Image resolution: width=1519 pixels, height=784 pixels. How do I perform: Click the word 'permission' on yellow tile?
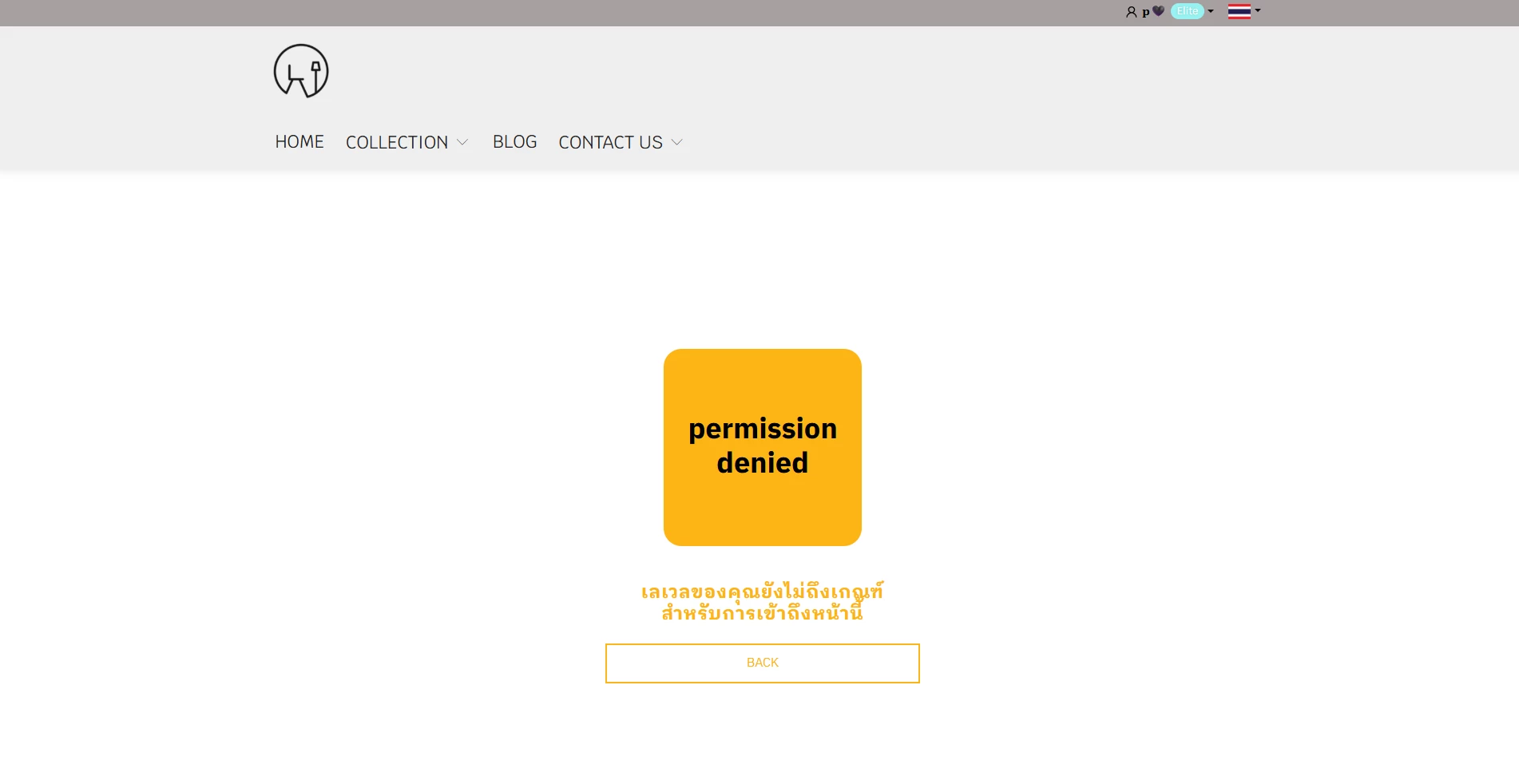[x=762, y=429]
